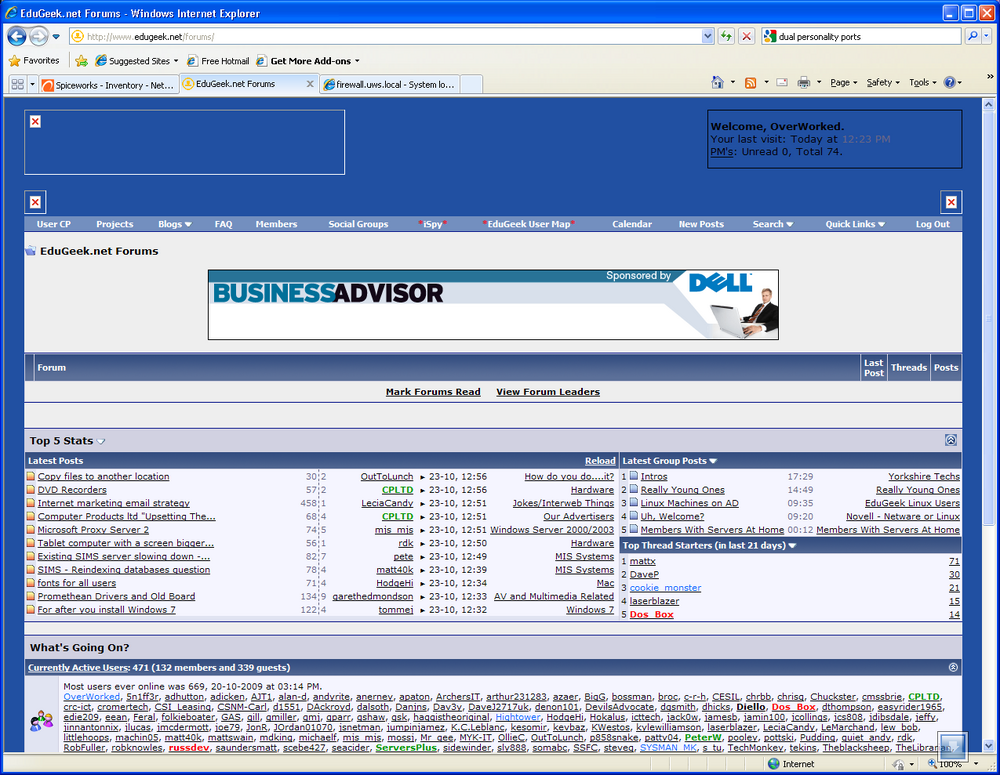Open a new blank tab
This screenshot has width=1000, height=775.
click(x=471, y=84)
